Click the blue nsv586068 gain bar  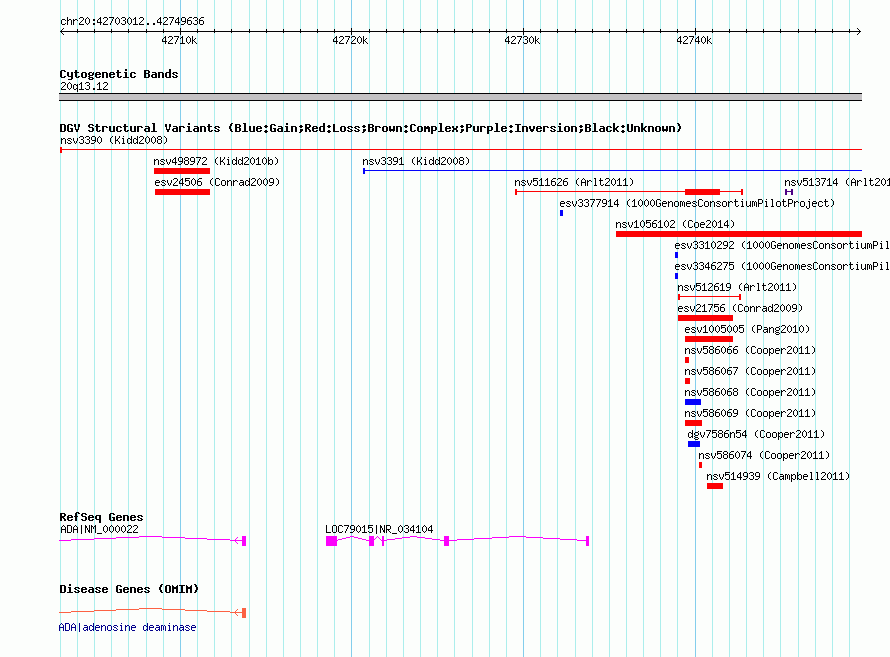(693, 402)
